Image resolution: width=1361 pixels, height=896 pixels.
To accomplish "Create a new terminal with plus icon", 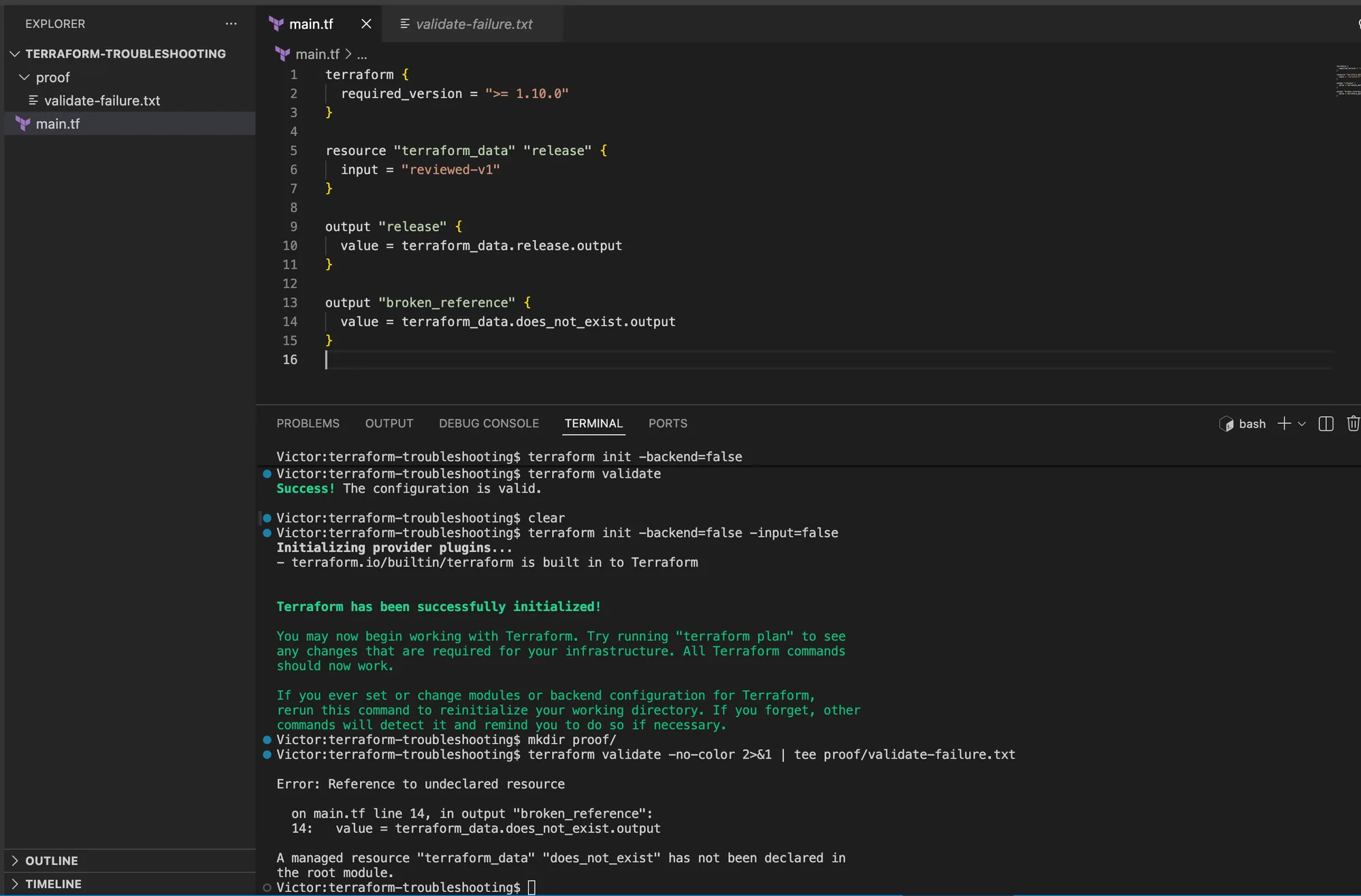I will (x=1284, y=423).
